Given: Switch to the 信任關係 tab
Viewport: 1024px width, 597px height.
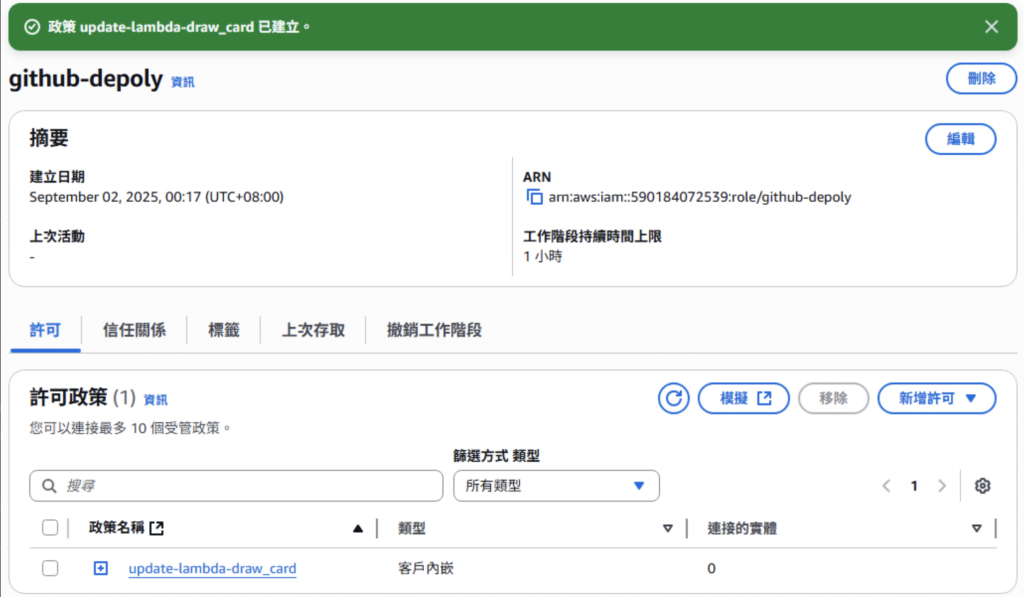Looking at the screenshot, I should pos(134,331).
